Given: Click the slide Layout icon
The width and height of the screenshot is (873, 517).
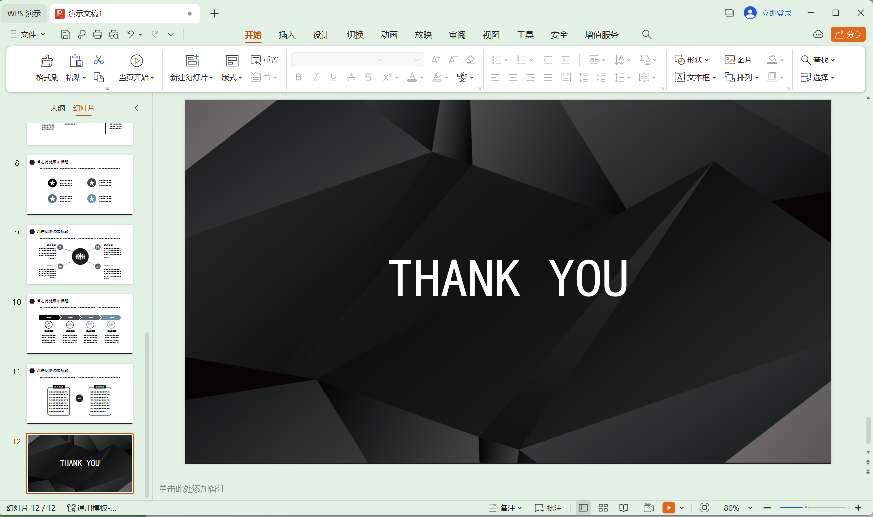Looking at the screenshot, I should [x=232, y=60].
